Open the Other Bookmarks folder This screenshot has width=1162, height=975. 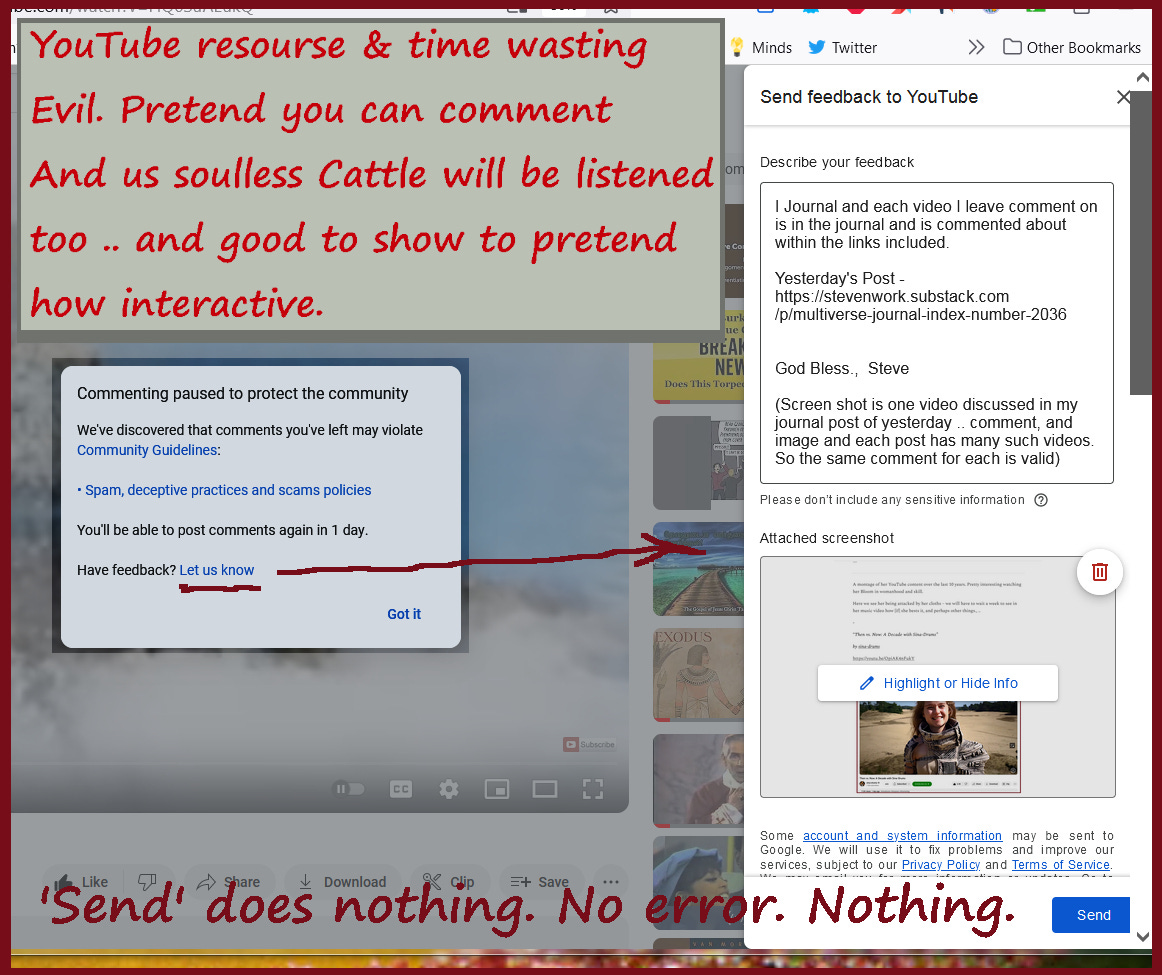pos(1072,47)
